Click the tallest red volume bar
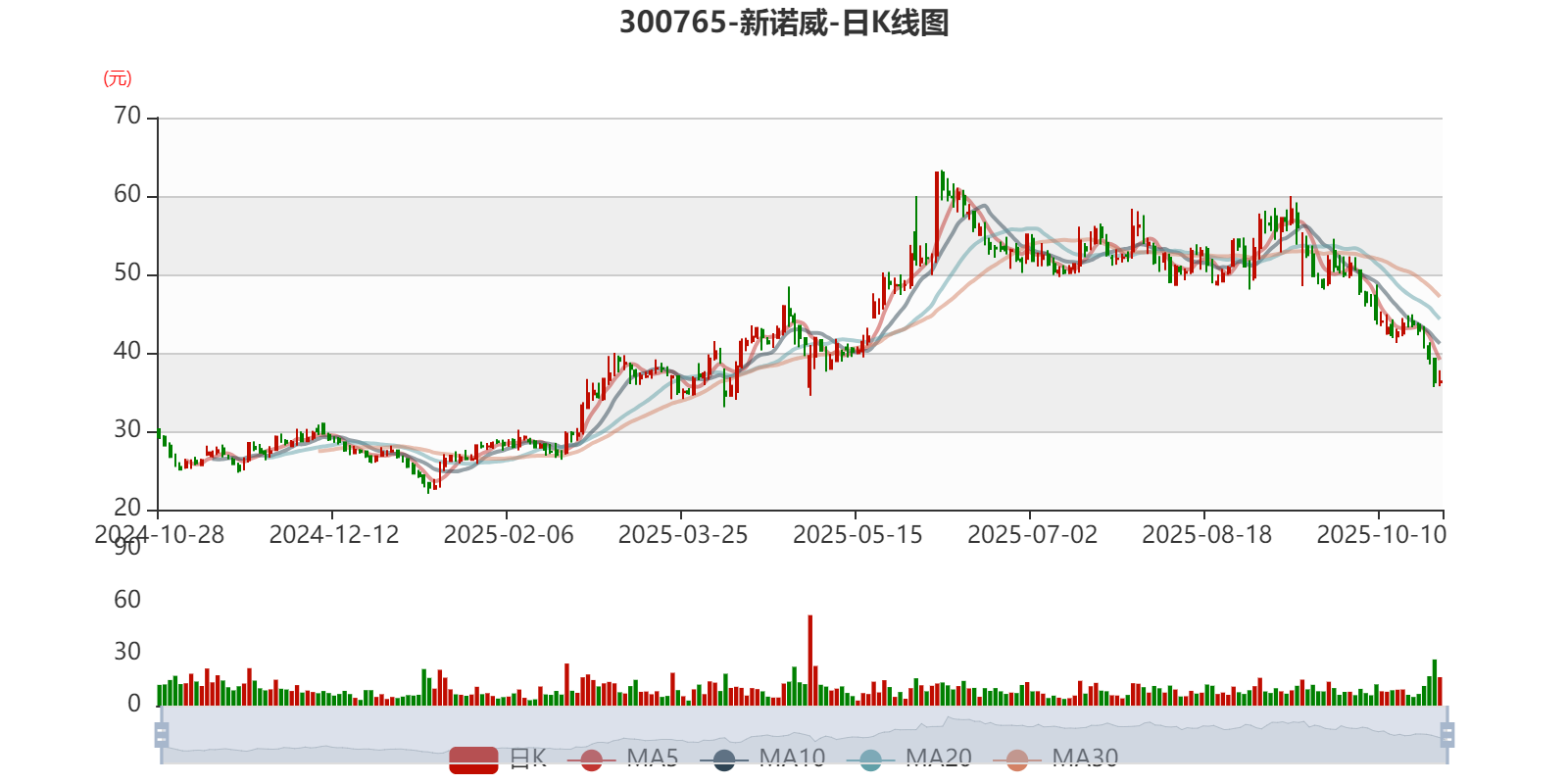 click(810, 661)
